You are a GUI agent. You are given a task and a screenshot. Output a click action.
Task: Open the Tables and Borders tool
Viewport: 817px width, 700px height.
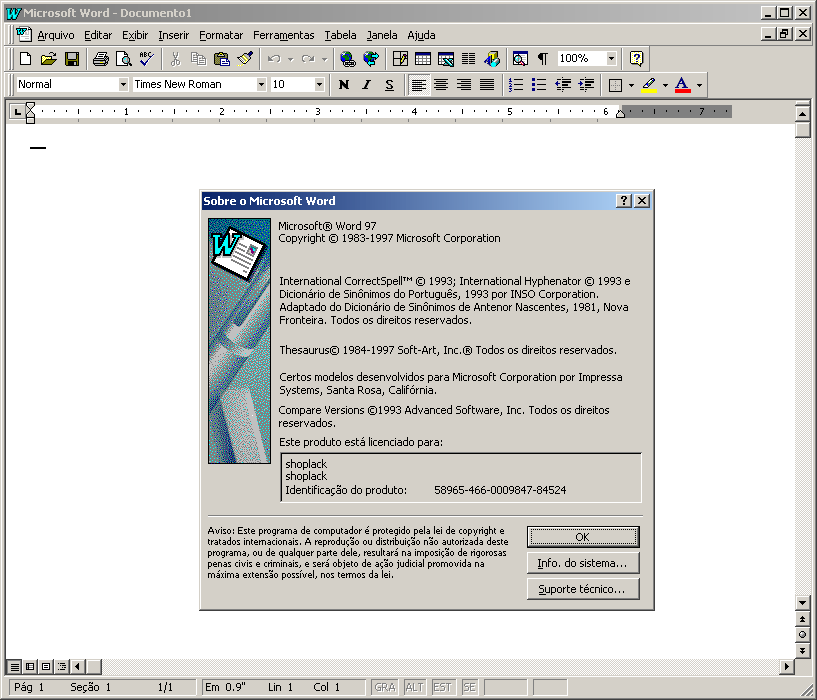[x=400, y=59]
